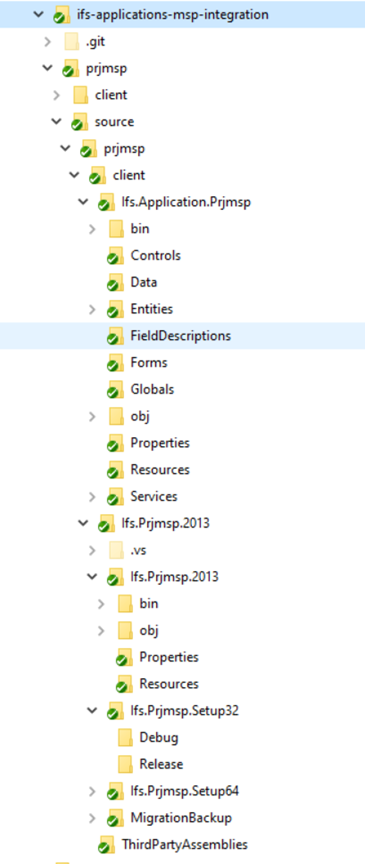Expand the Ifs.Prjmsp.Setup64 node
365x864 pixels.
[x=92, y=792]
